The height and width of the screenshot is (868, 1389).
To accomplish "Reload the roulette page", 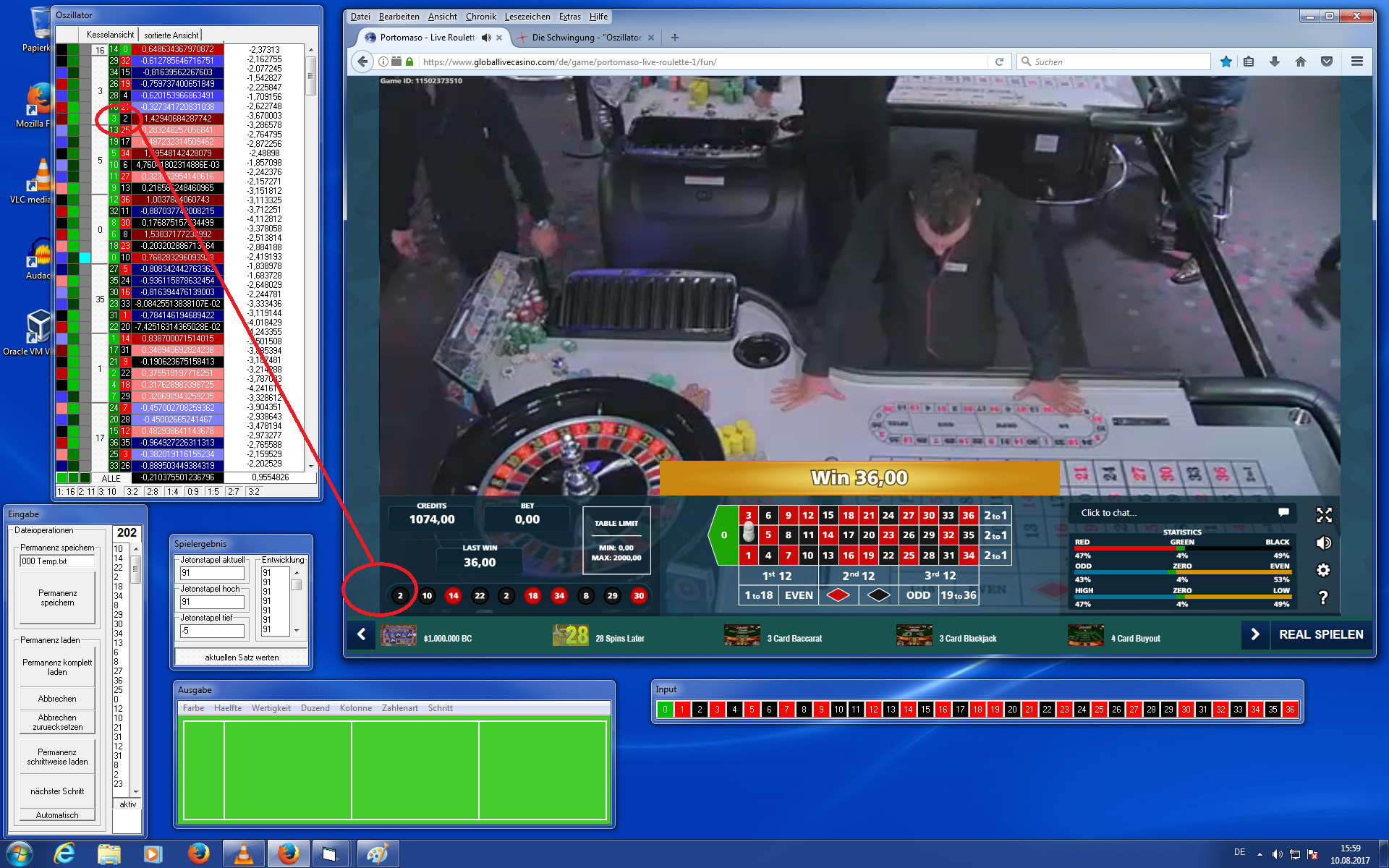I will click(999, 61).
